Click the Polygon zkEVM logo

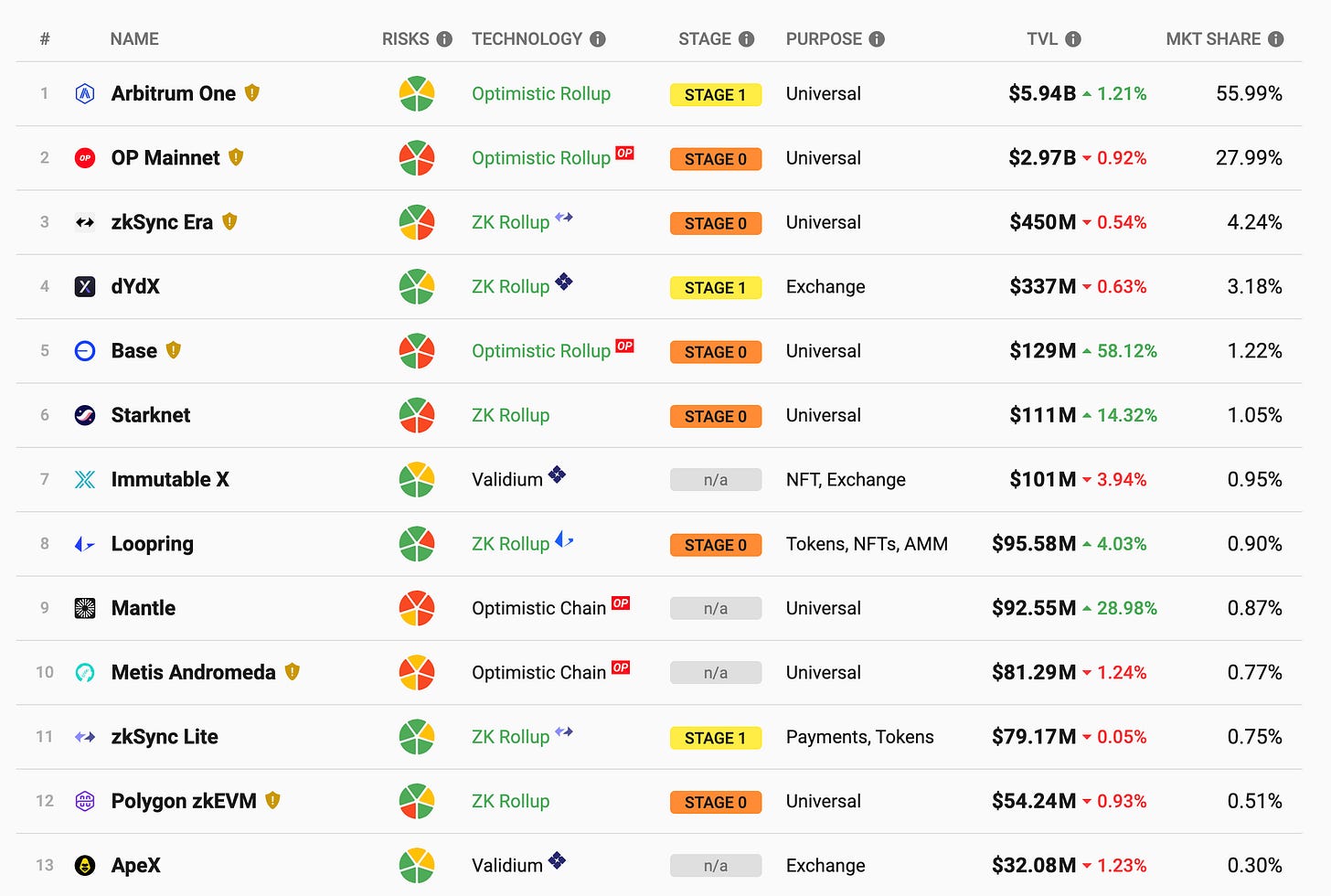(85, 801)
